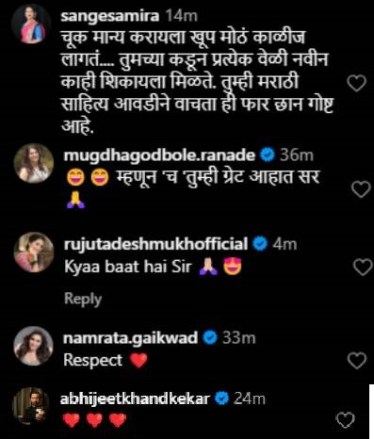Tap heart beside rujutadeshmukhofficial's comment

(363, 267)
